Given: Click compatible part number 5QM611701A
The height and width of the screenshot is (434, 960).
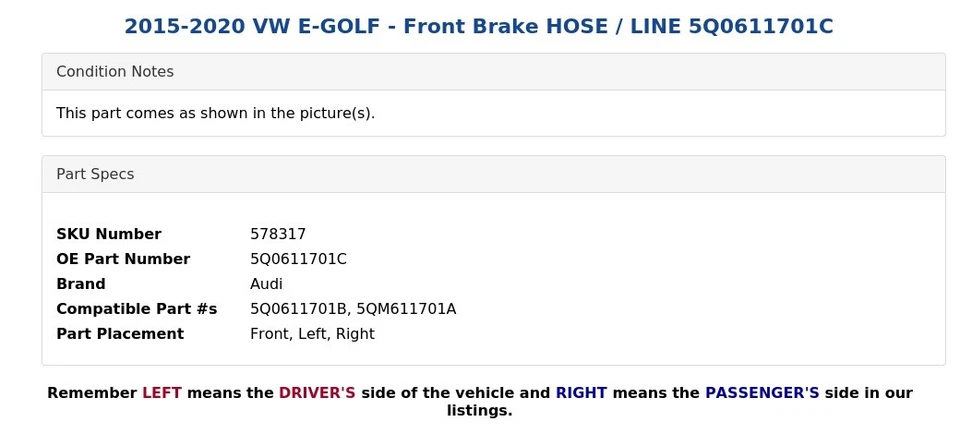Looking at the screenshot, I should (x=407, y=309).
